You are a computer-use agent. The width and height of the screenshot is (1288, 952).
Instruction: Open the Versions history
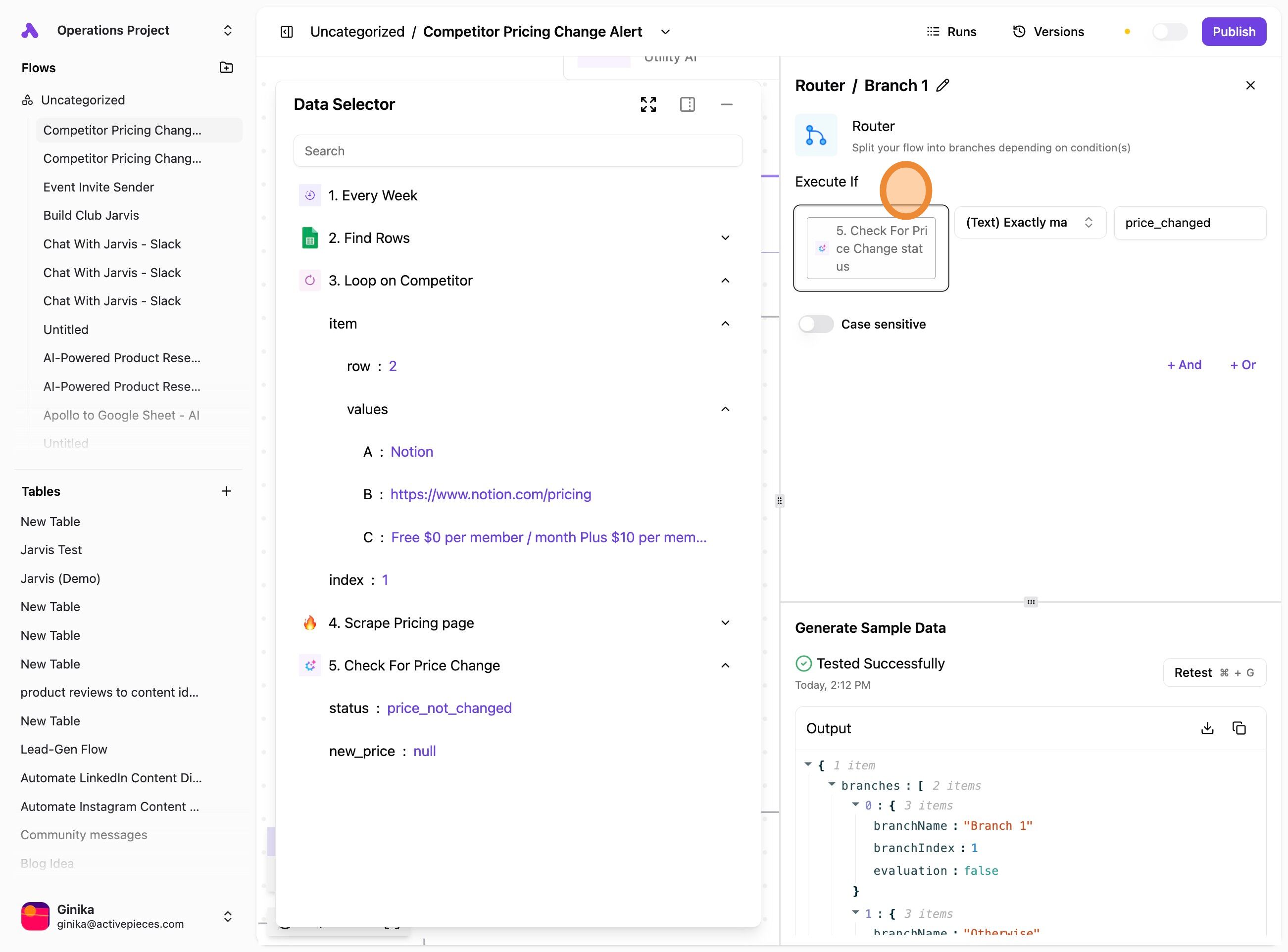click(1048, 32)
